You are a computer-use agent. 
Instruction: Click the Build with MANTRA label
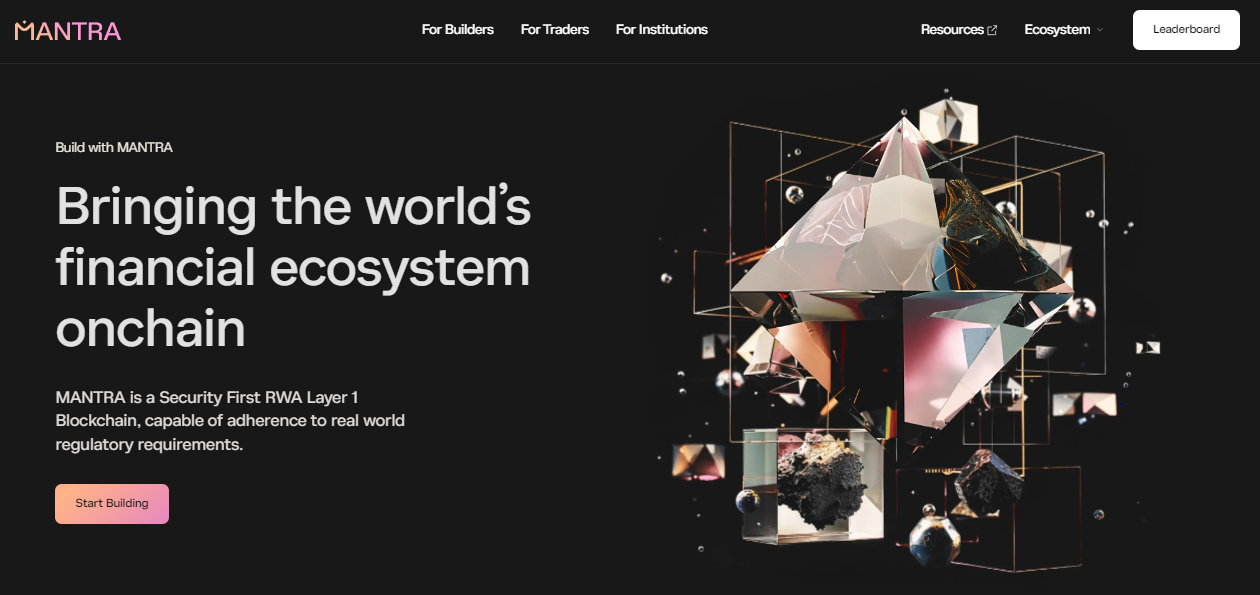[x=114, y=147]
